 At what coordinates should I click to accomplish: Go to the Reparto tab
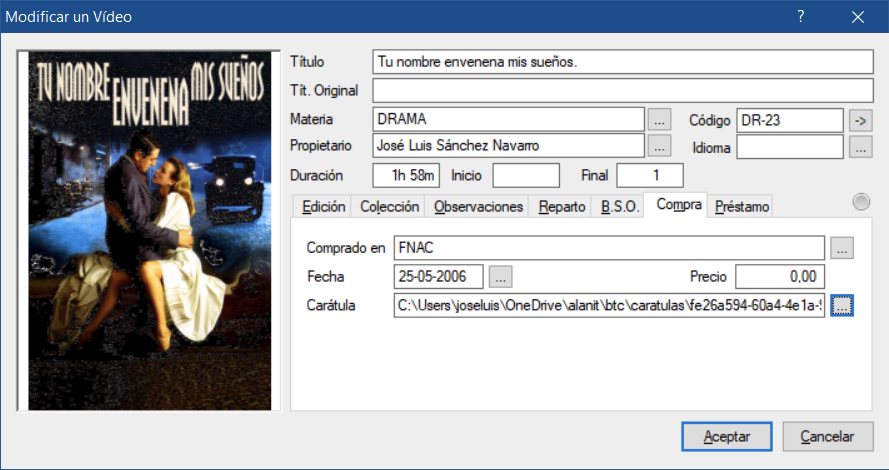tap(561, 207)
